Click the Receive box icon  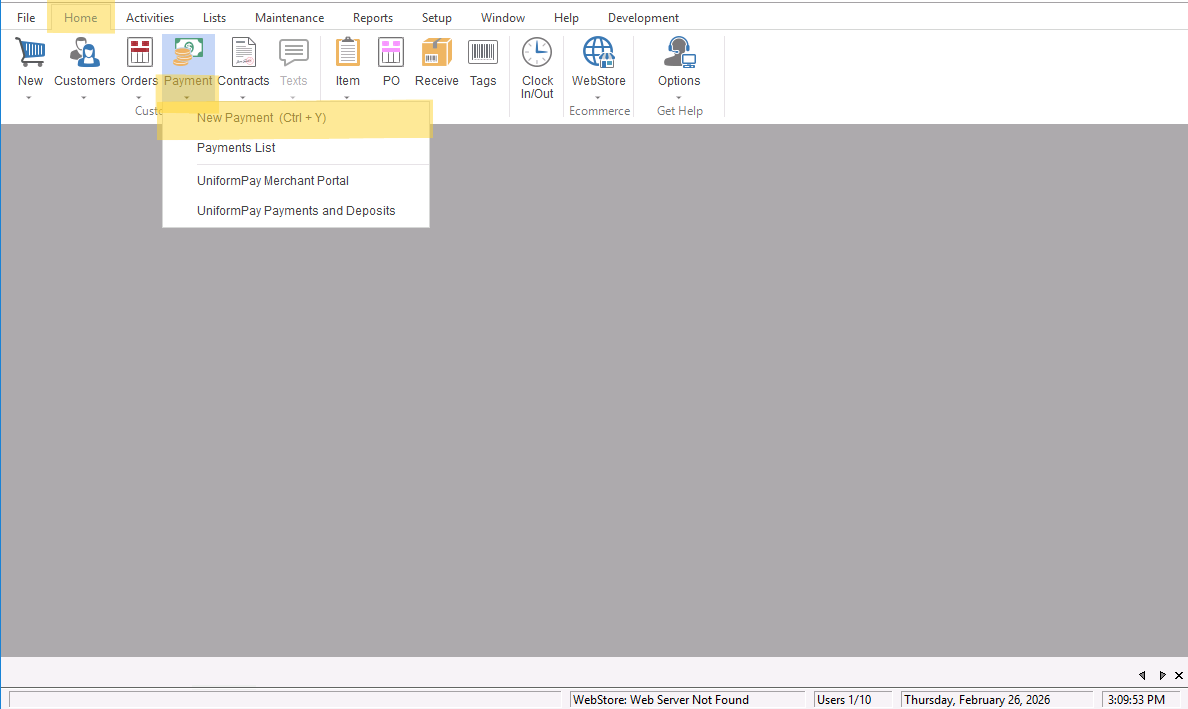point(436,53)
